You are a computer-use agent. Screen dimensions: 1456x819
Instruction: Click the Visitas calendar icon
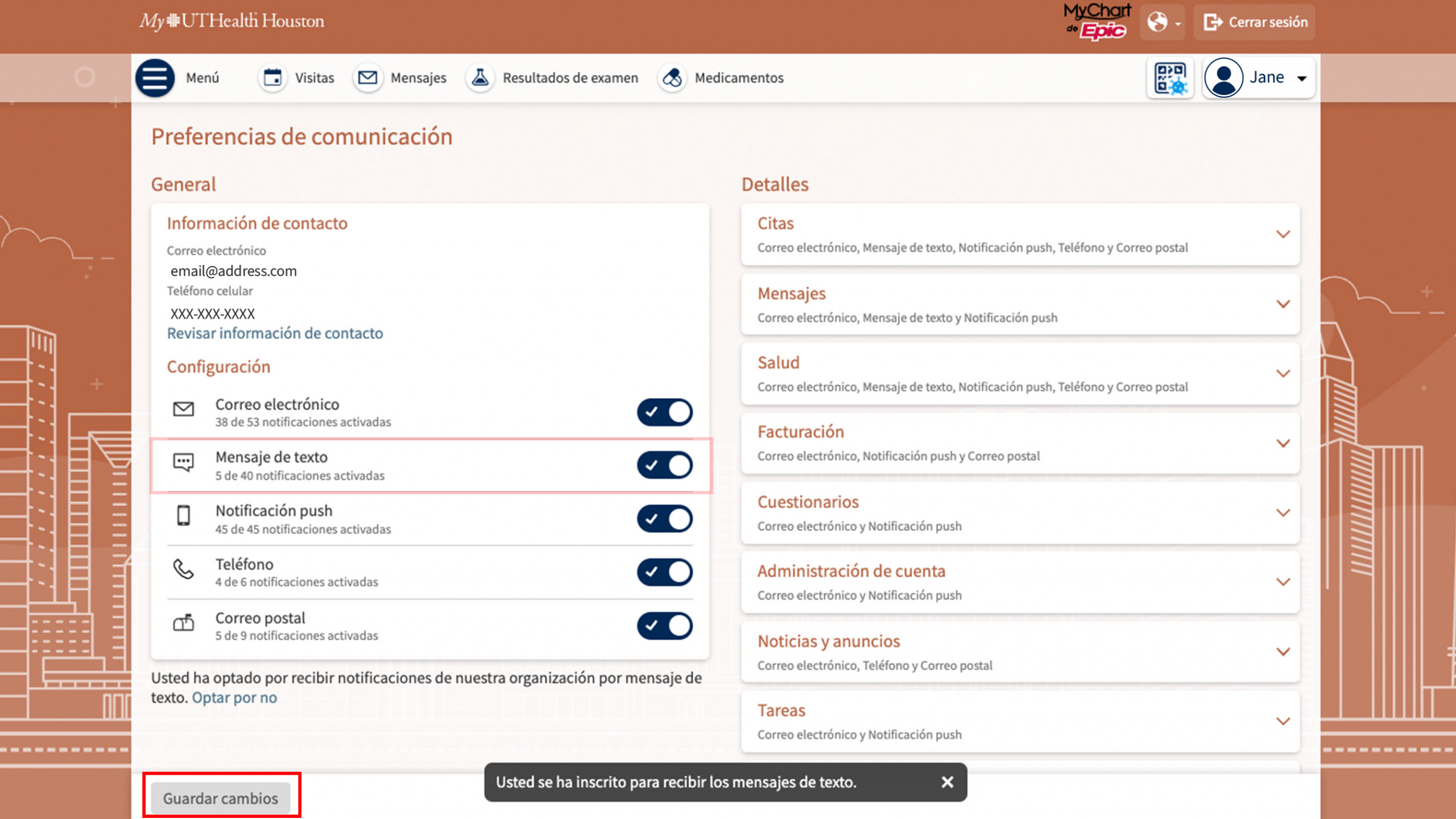(x=272, y=78)
